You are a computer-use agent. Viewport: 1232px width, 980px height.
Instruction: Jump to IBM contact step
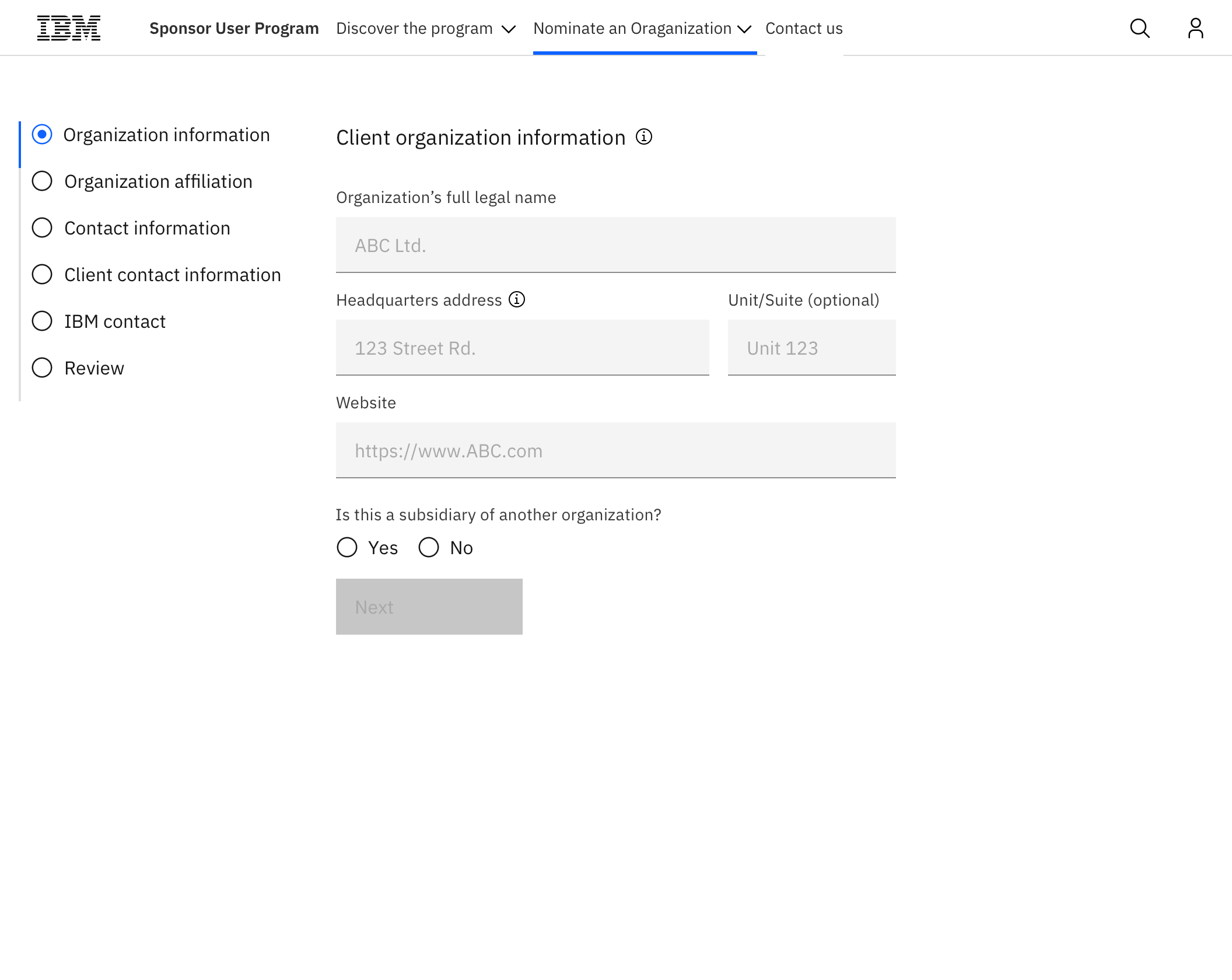point(114,321)
